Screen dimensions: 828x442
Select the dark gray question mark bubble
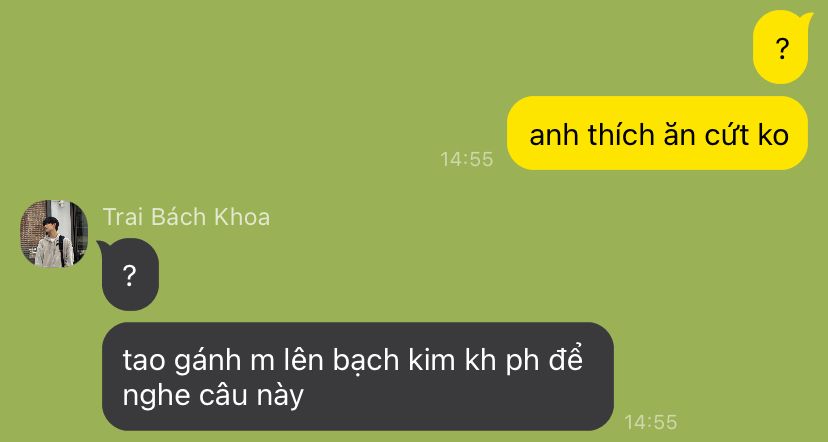point(129,275)
